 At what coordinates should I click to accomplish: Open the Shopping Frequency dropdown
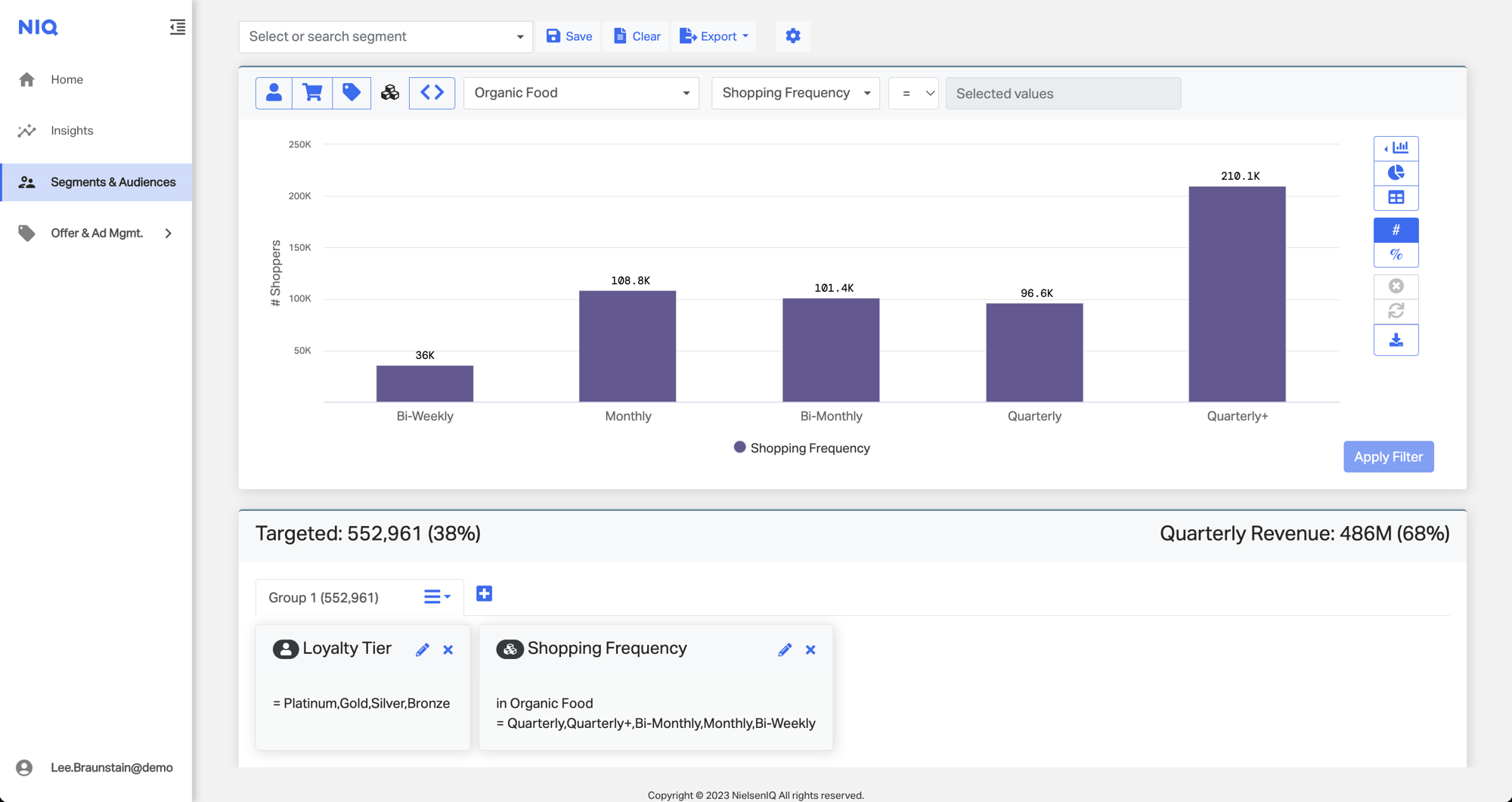click(x=795, y=93)
